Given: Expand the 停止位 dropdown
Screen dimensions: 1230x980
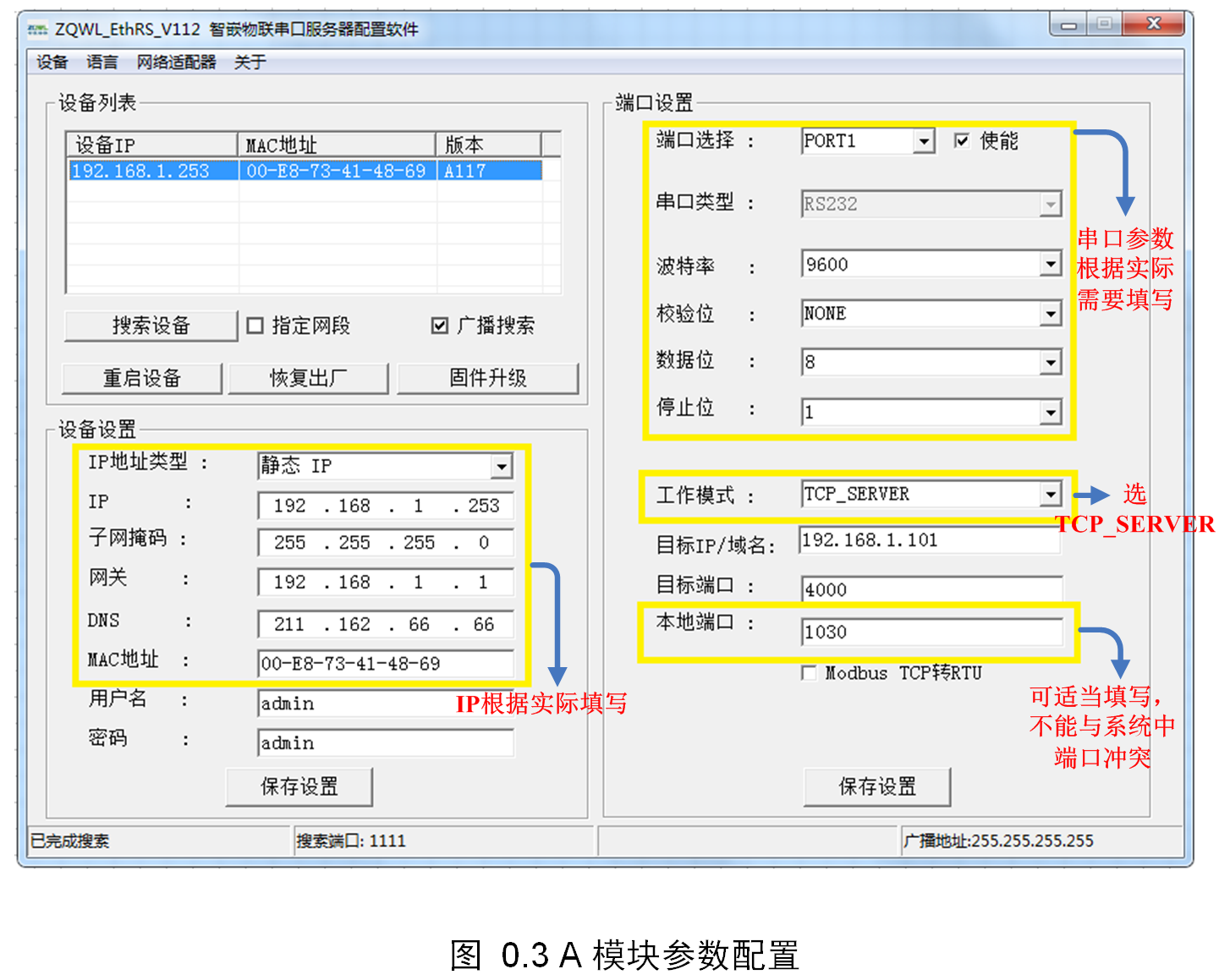Looking at the screenshot, I should [x=1050, y=412].
